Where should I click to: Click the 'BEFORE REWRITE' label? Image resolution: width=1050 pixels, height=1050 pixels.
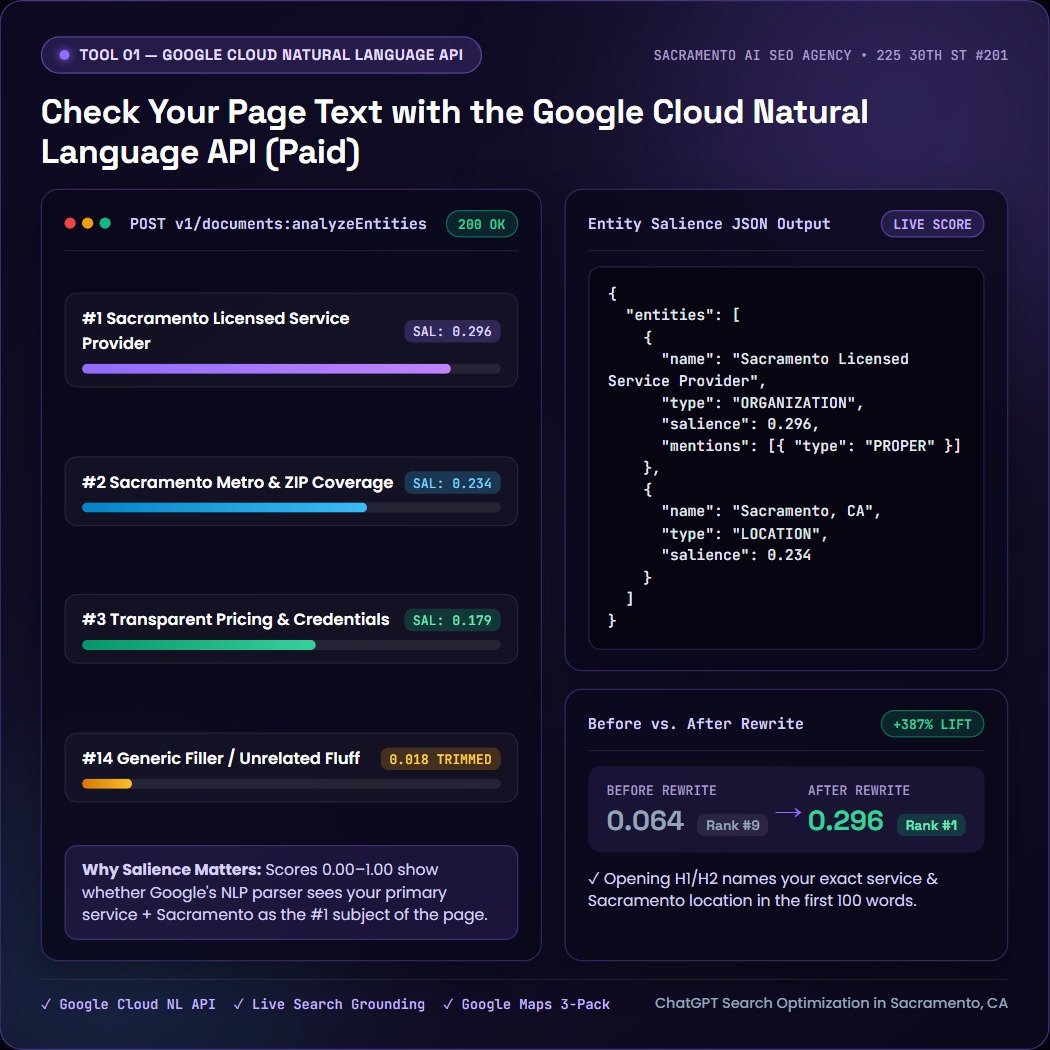click(662, 790)
